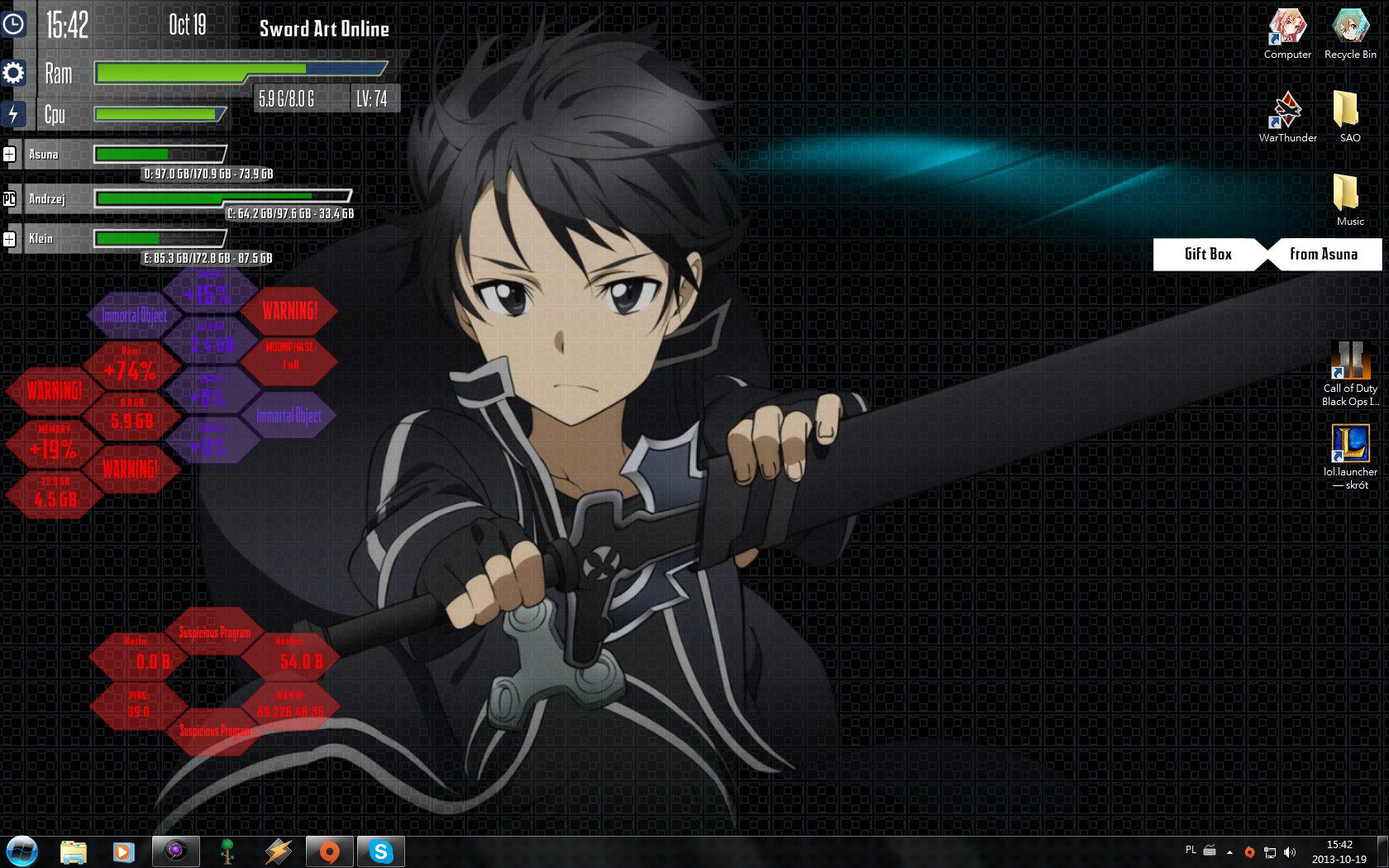Click the 5.9G/8.0G memory readout
Screen dimensions: 1389x868
tap(286, 99)
